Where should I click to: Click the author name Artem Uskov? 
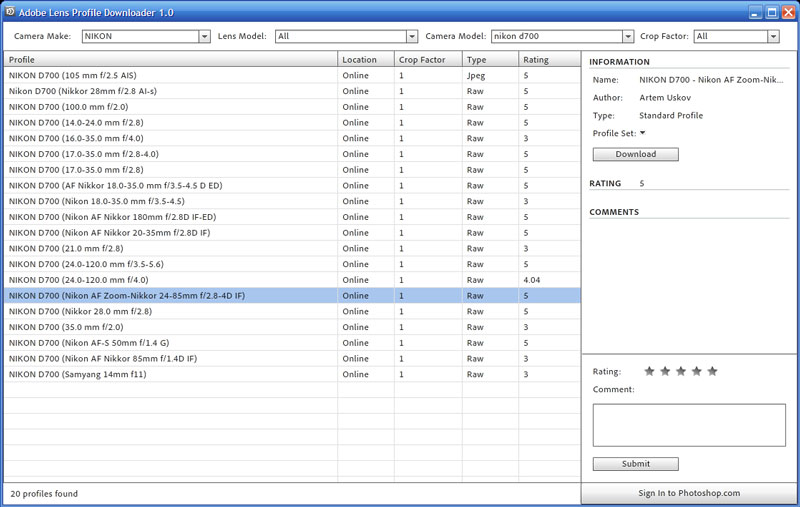coord(665,97)
